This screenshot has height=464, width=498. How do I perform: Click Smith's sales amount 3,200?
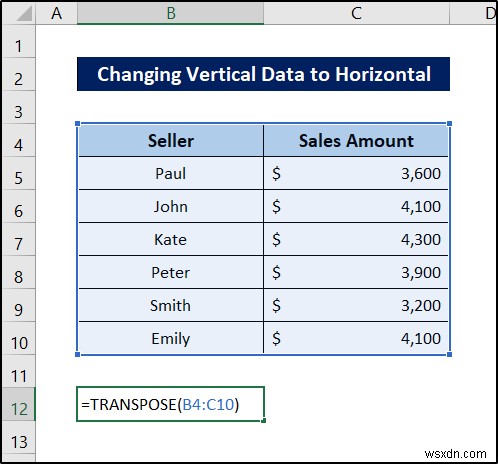(356, 305)
